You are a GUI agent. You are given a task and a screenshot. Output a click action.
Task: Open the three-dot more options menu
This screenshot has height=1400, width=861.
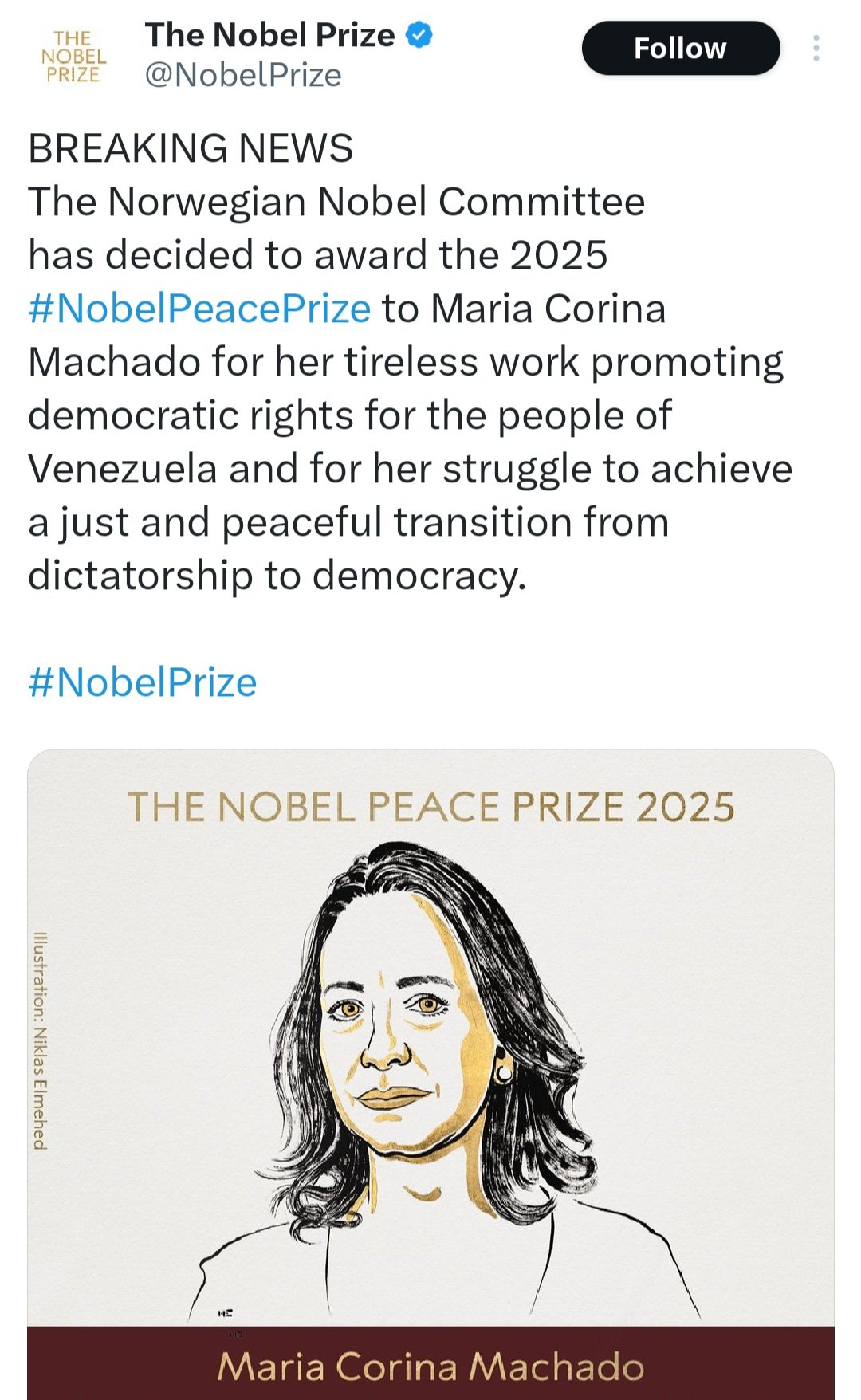click(x=816, y=49)
